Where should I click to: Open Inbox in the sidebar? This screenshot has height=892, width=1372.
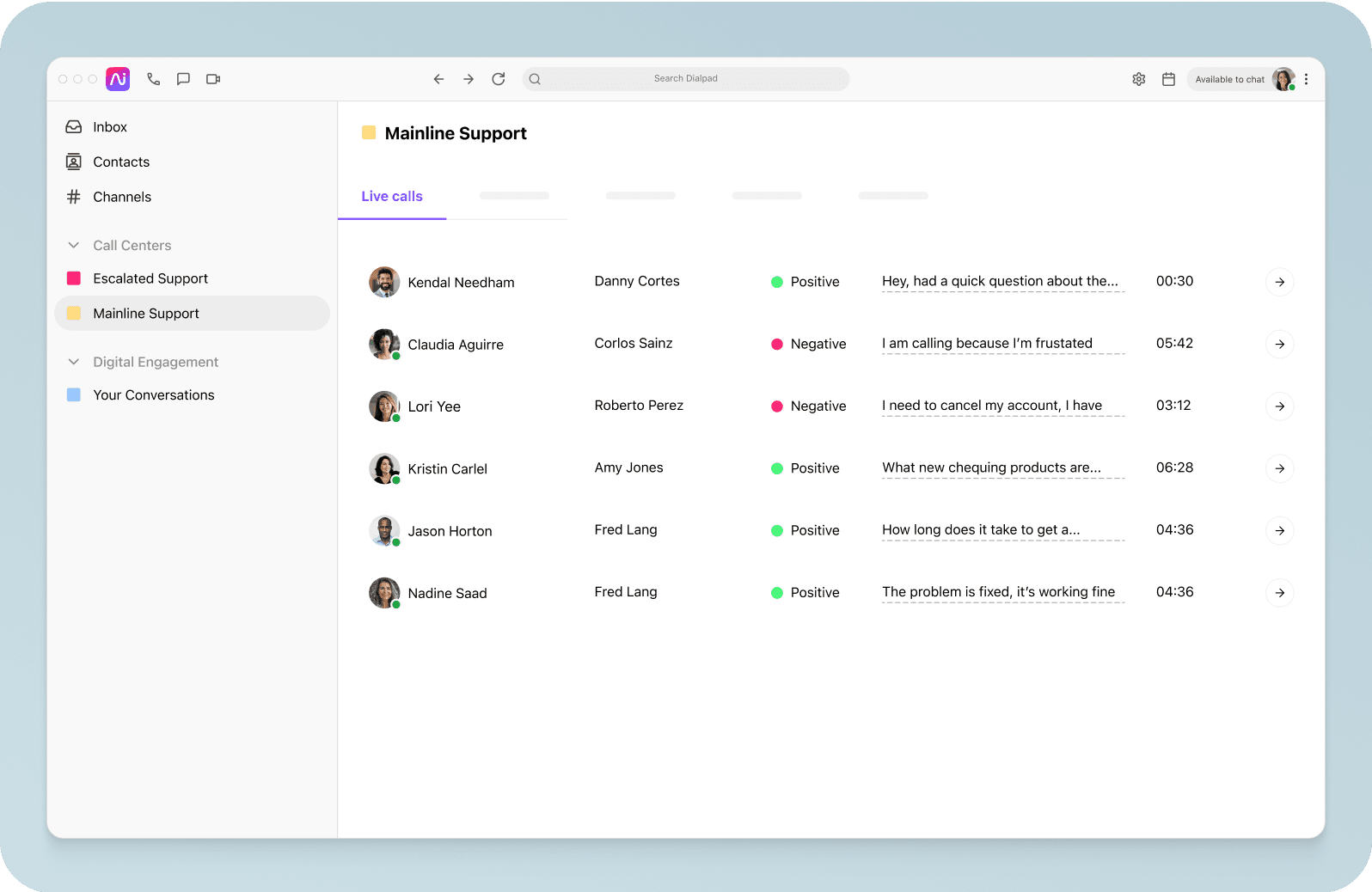click(109, 127)
